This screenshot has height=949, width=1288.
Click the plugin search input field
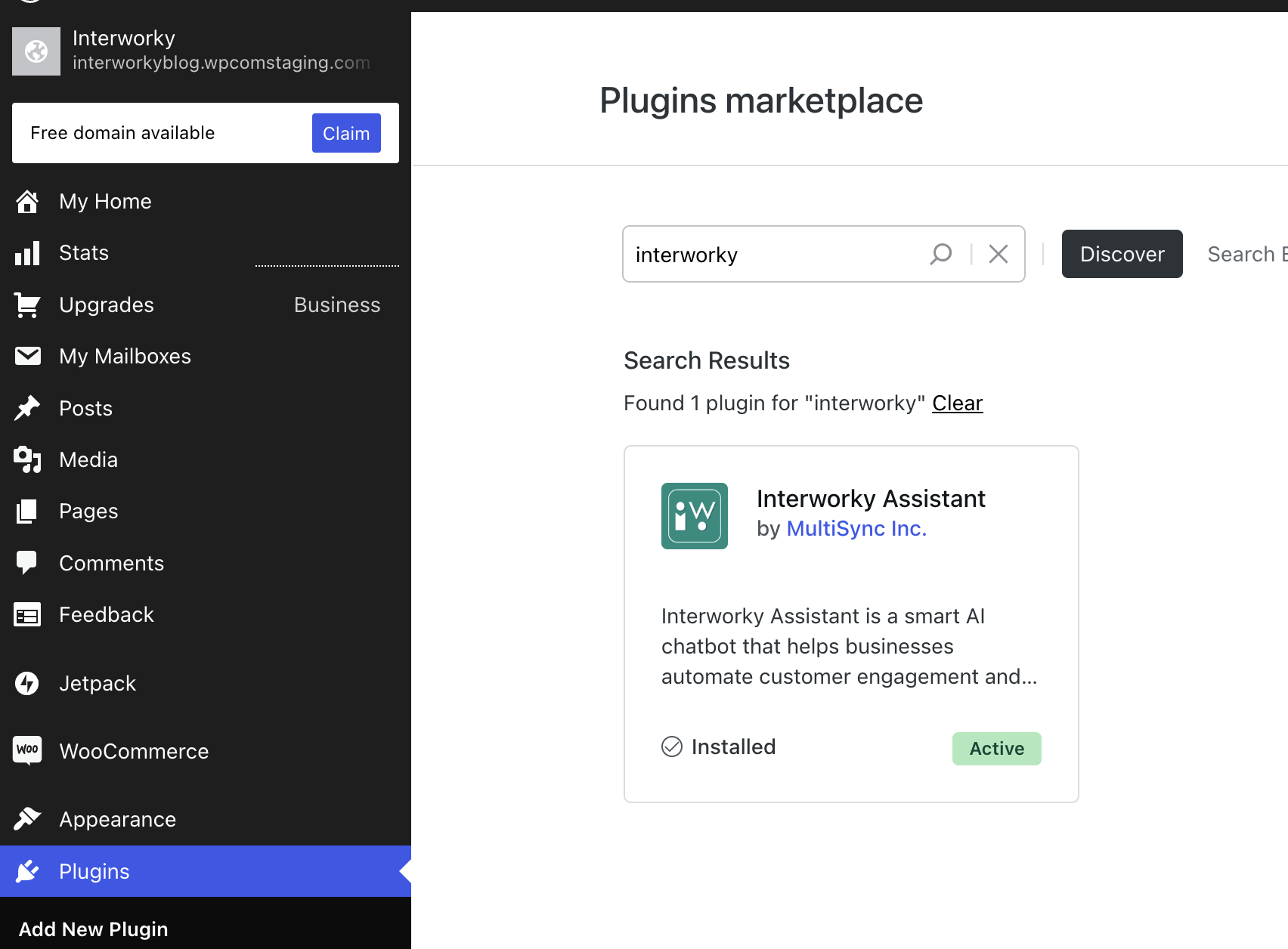(x=775, y=255)
